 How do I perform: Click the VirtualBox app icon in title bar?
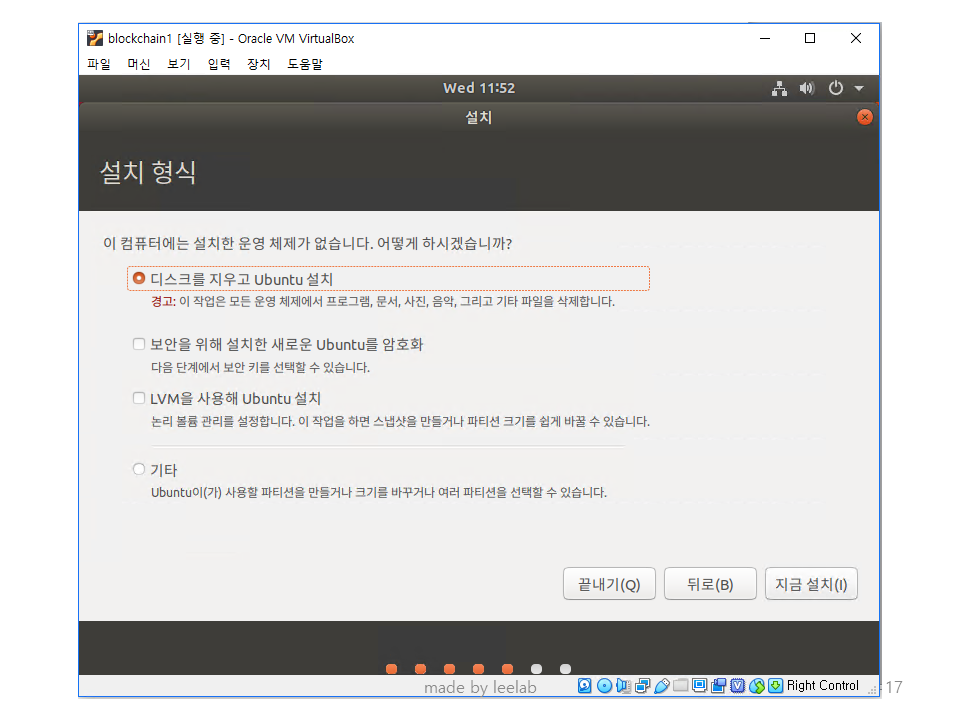[x=95, y=38]
